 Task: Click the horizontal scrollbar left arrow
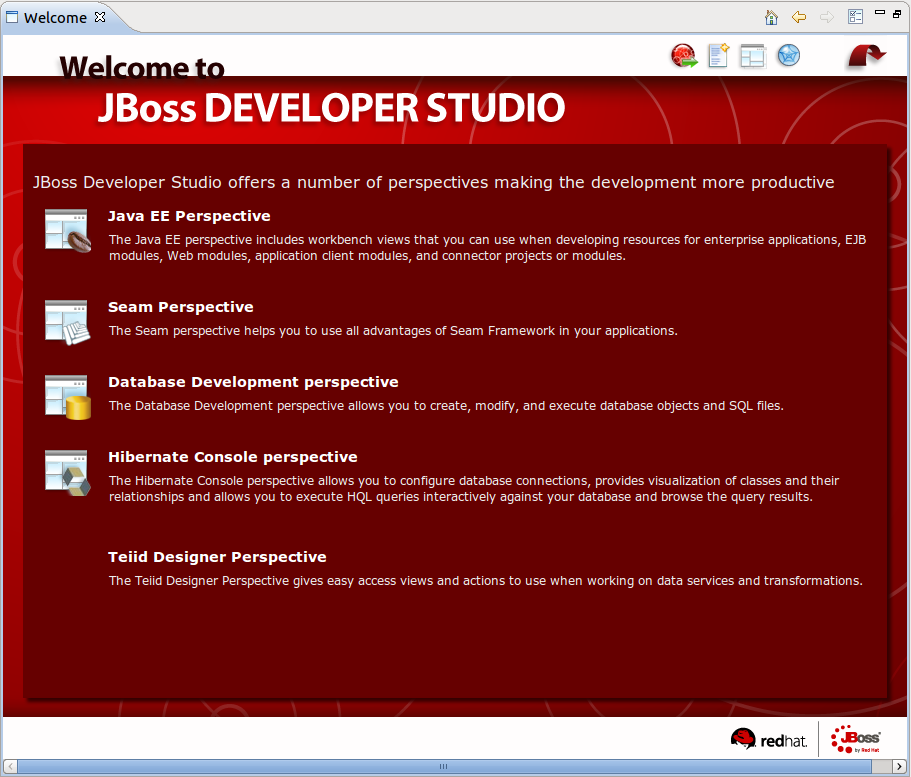[x=10, y=767]
